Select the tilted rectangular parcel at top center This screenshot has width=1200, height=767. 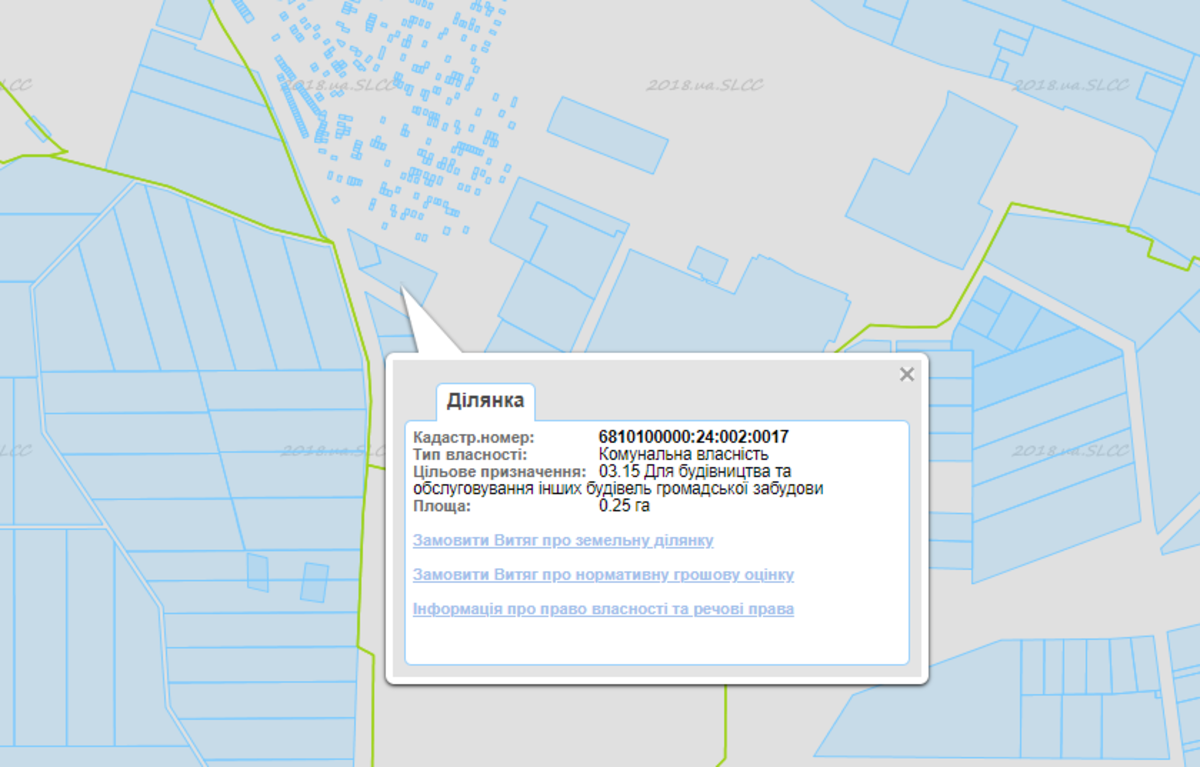[x=607, y=134]
